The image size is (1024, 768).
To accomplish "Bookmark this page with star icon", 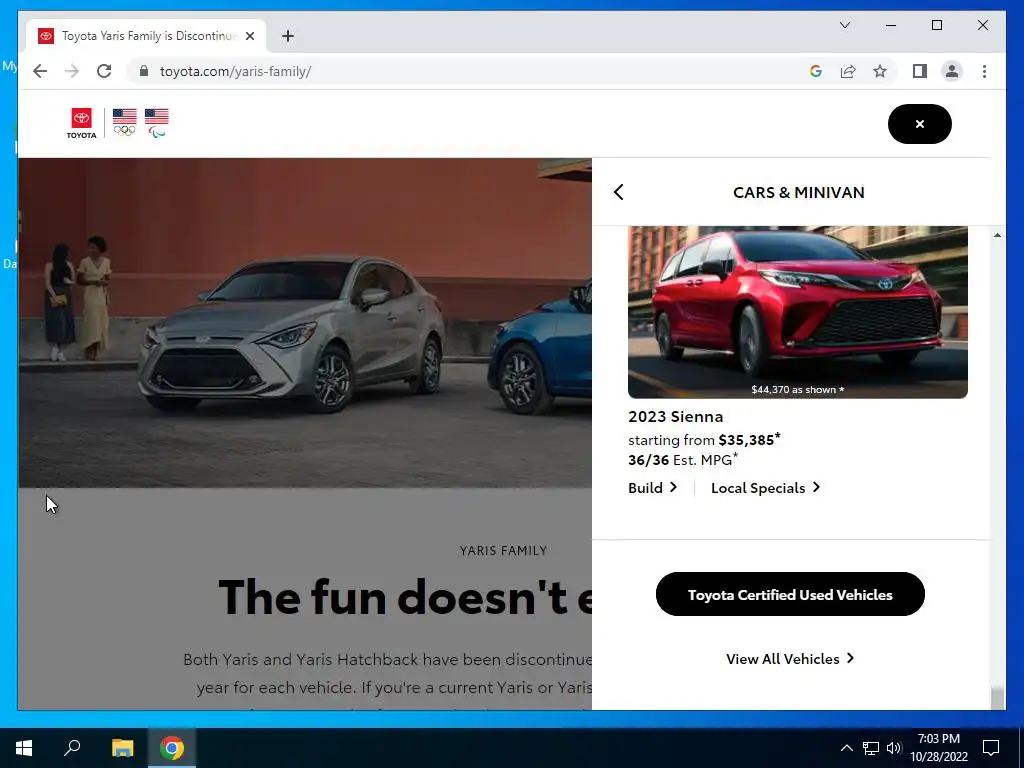I will coord(880,71).
